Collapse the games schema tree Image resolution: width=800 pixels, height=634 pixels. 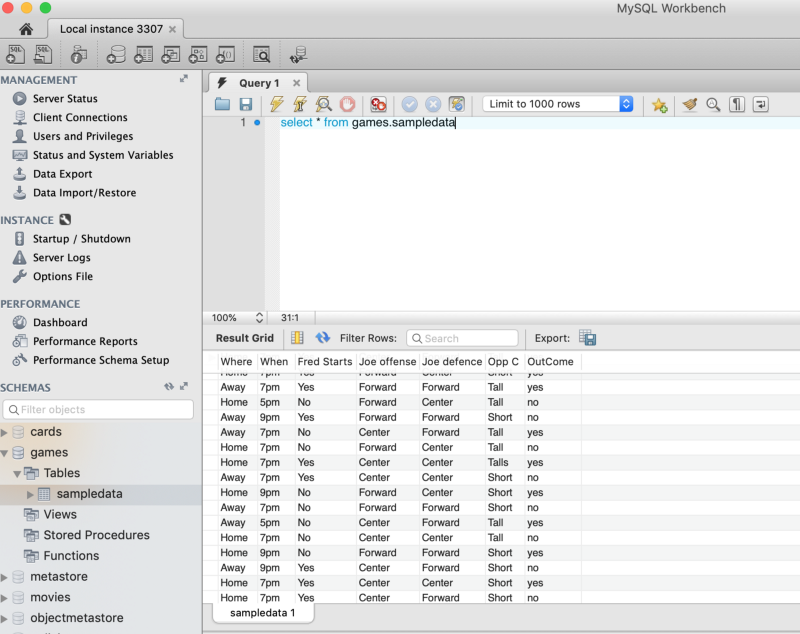(x=5, y=453)
